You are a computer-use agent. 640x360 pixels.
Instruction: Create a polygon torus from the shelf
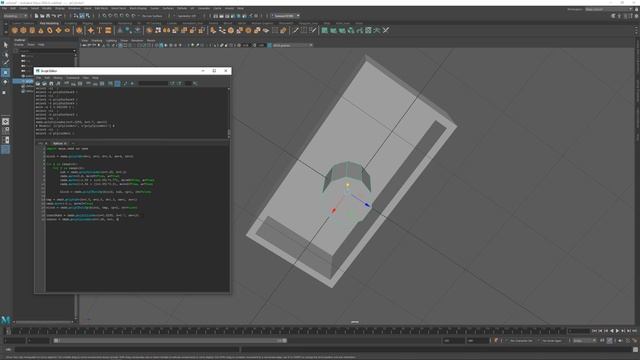(x=50, y=30)
